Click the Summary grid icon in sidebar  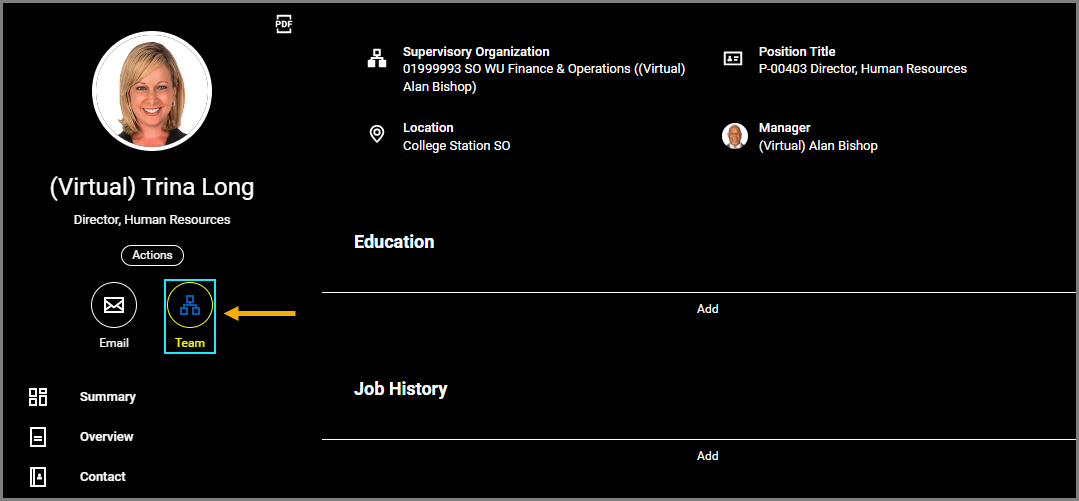point(38,397)
